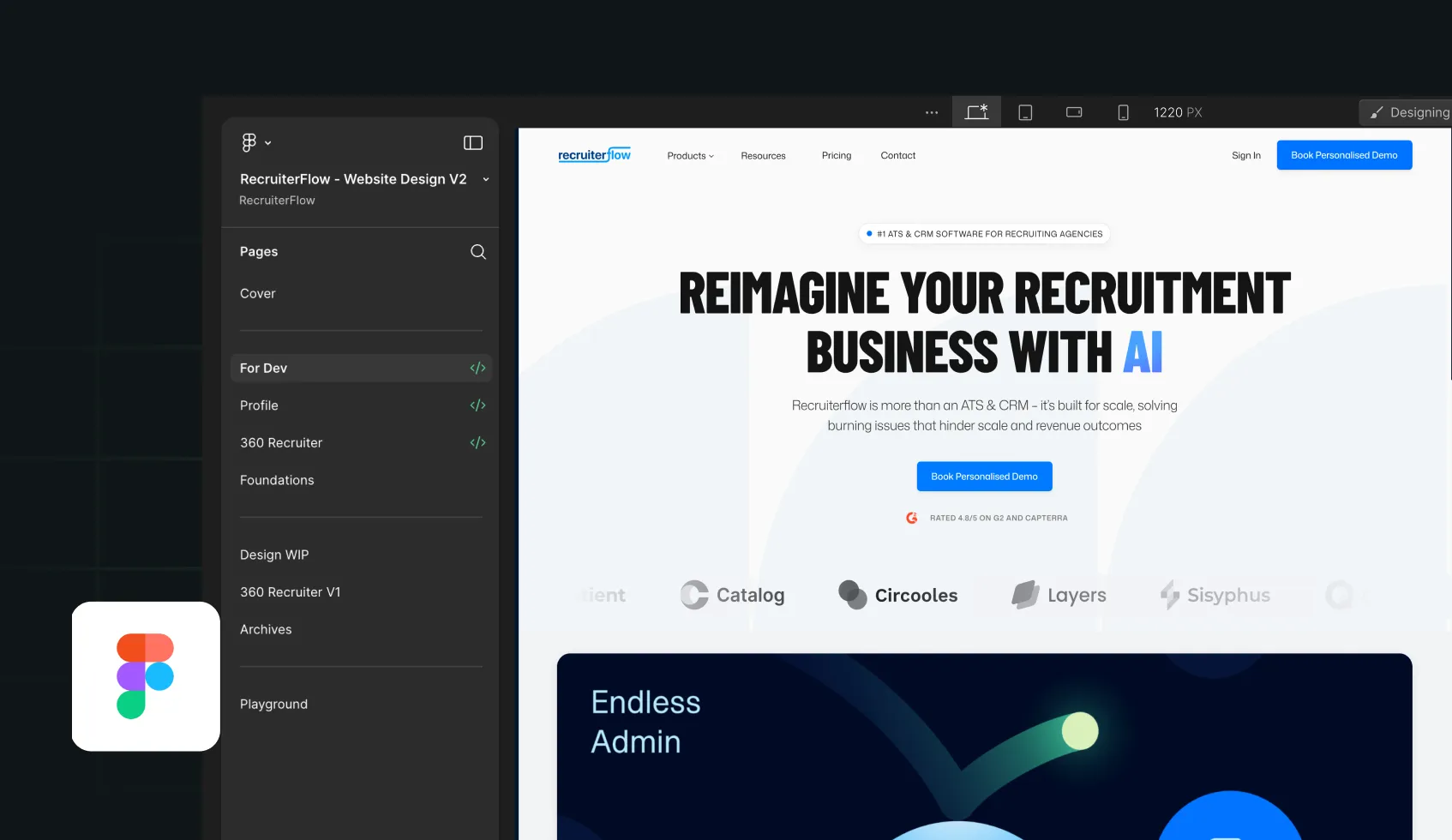Open the Figma main menu icon

point(249,142)
